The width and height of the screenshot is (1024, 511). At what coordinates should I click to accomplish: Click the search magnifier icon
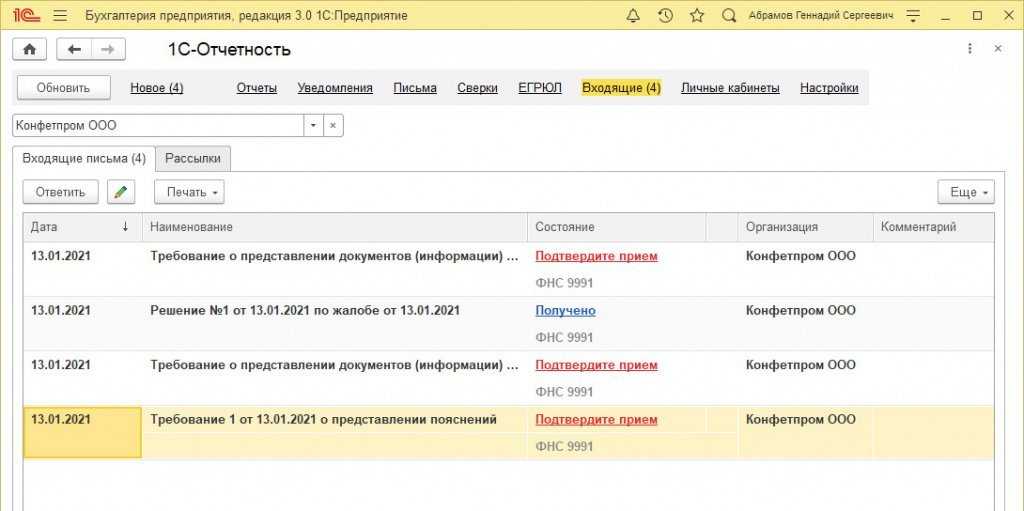click(x=729, y=15)
